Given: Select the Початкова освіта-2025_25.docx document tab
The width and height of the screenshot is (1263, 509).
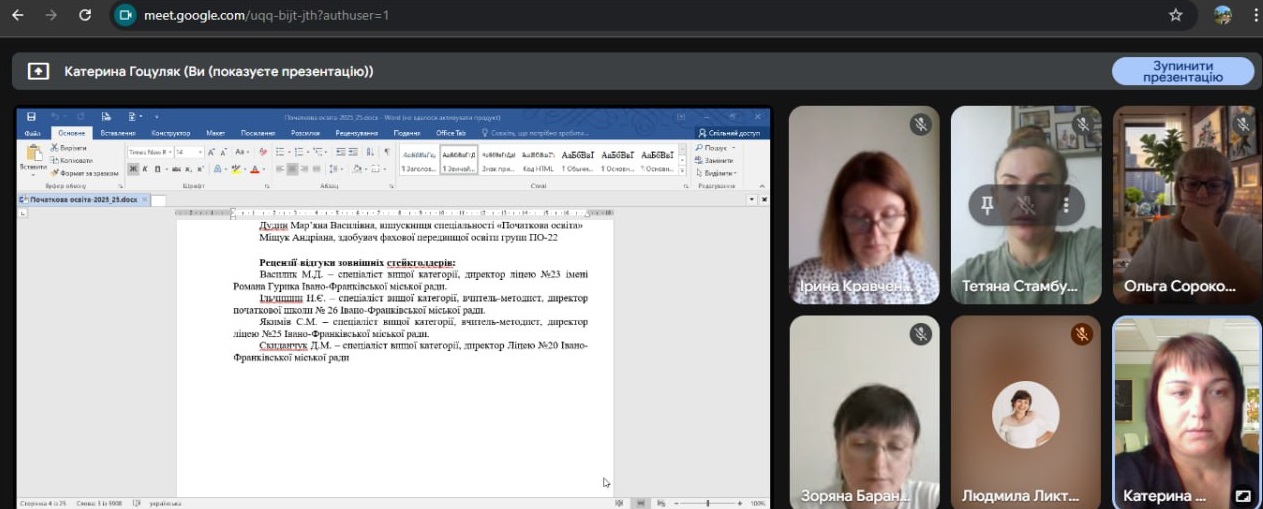Looking at the screenshot, I should 82,199.
